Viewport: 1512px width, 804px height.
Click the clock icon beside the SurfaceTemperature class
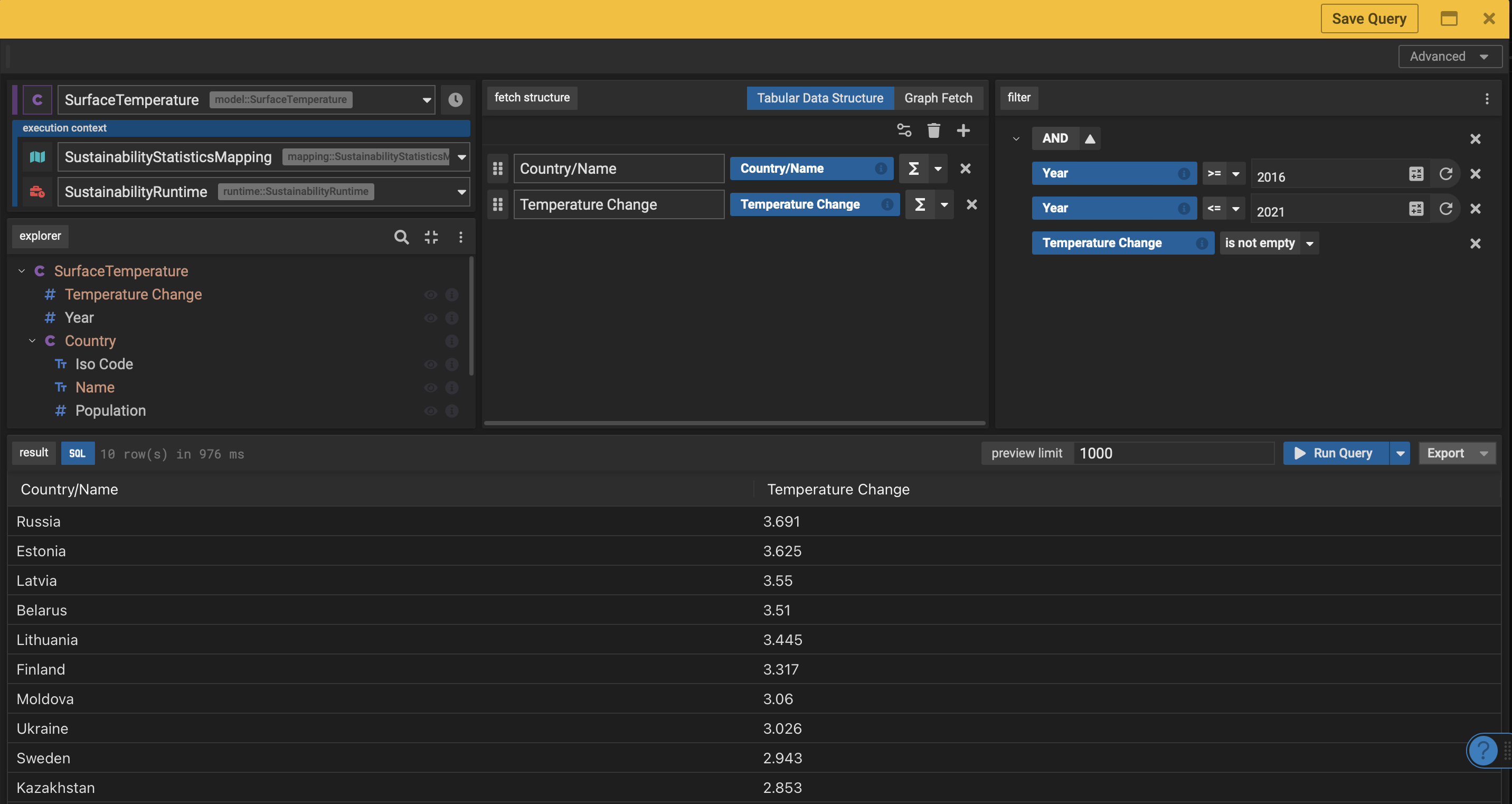click(x=455, y=100)
